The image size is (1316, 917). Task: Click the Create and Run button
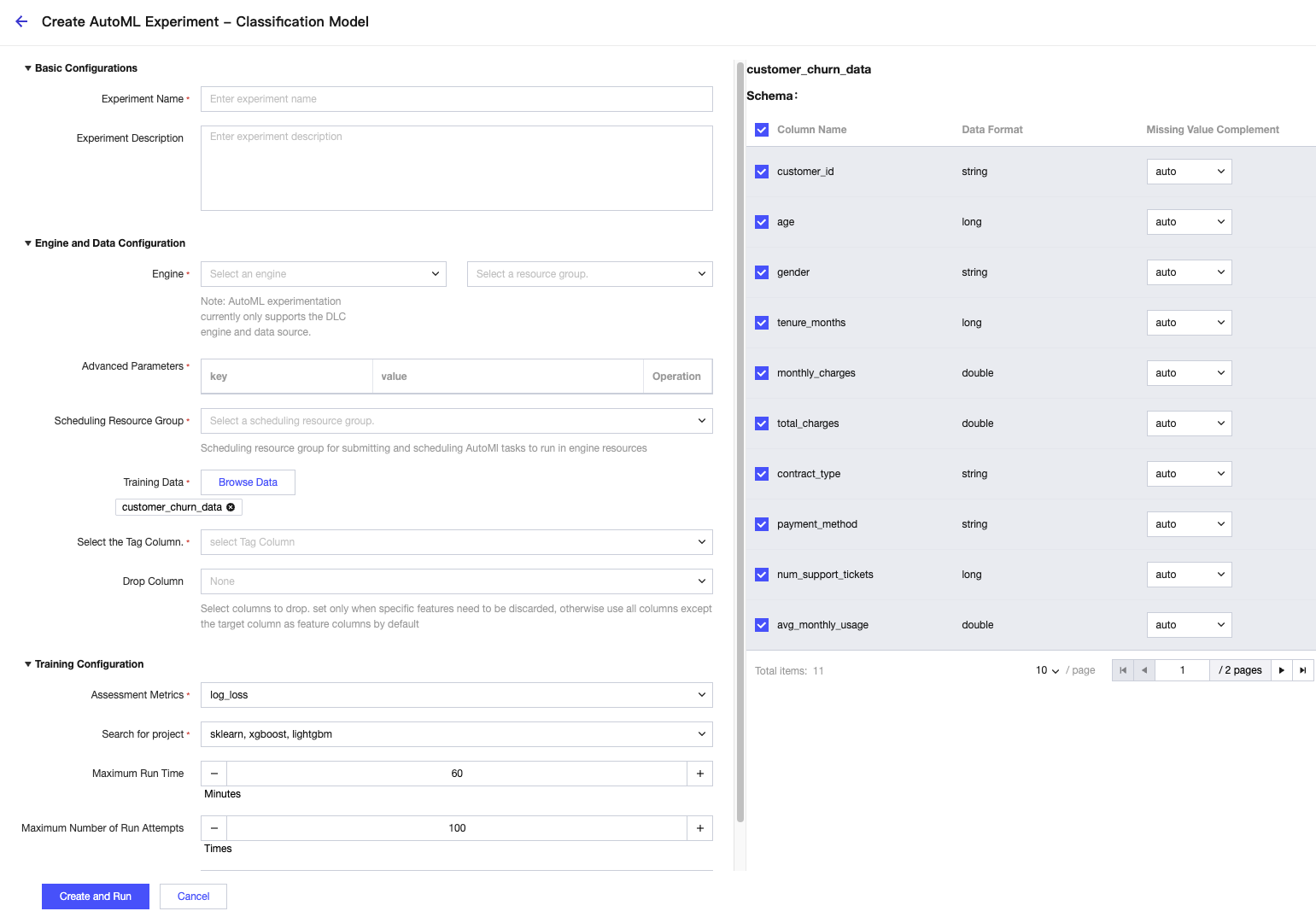96,897
